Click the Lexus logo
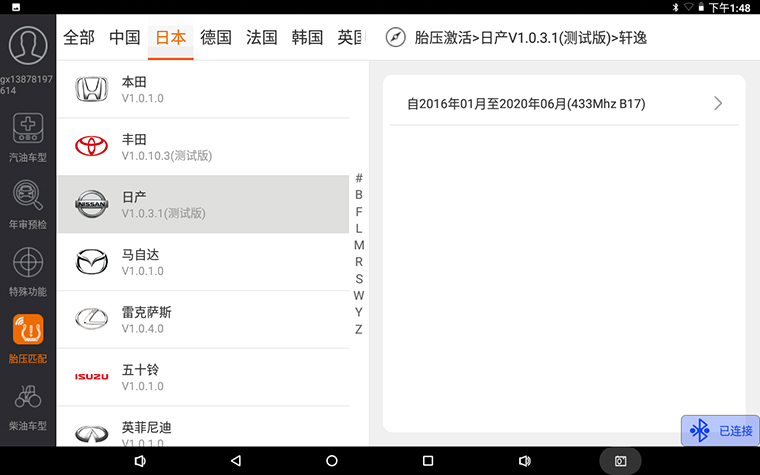The width and height of the screenshot is (760, 475). coord(92,319)
